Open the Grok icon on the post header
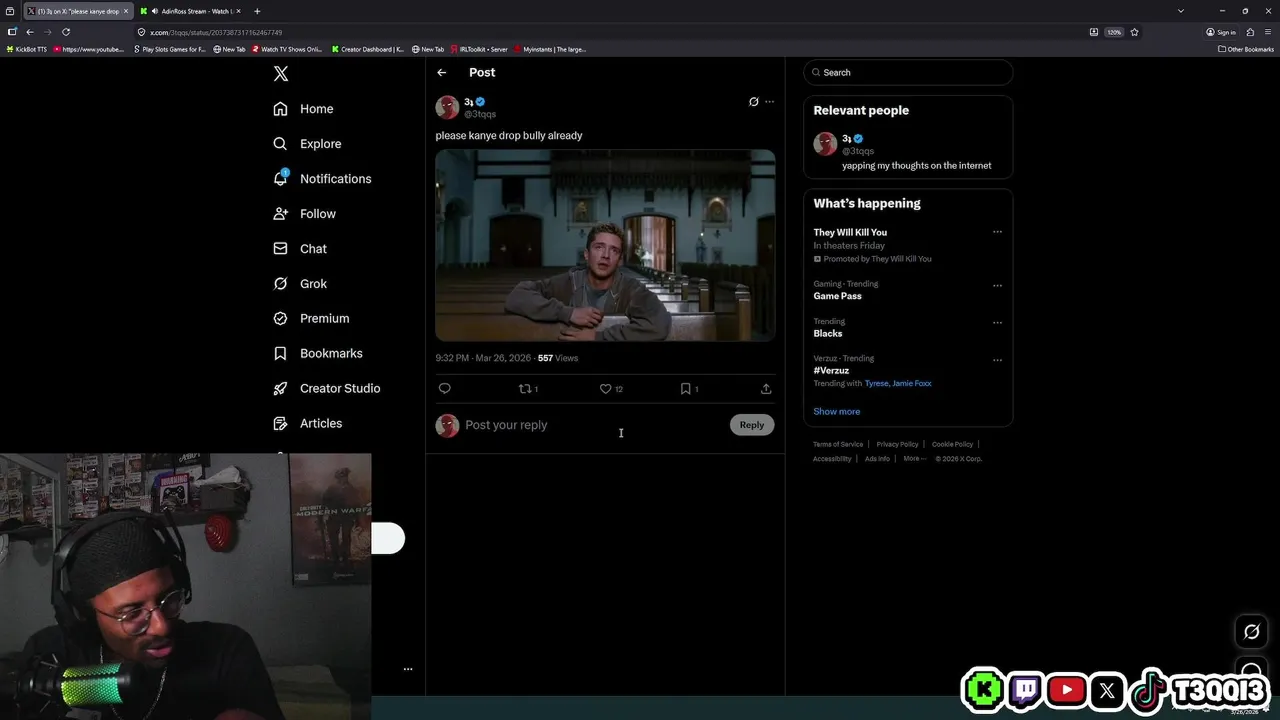Screen dimensions: 1280x720 753,102
